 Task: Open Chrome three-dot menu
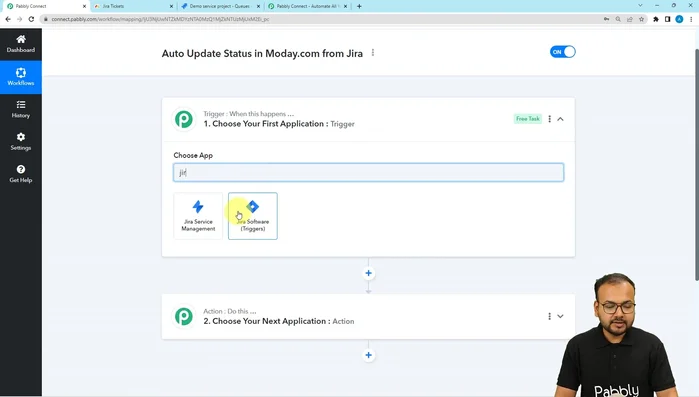tap(691, 19)
